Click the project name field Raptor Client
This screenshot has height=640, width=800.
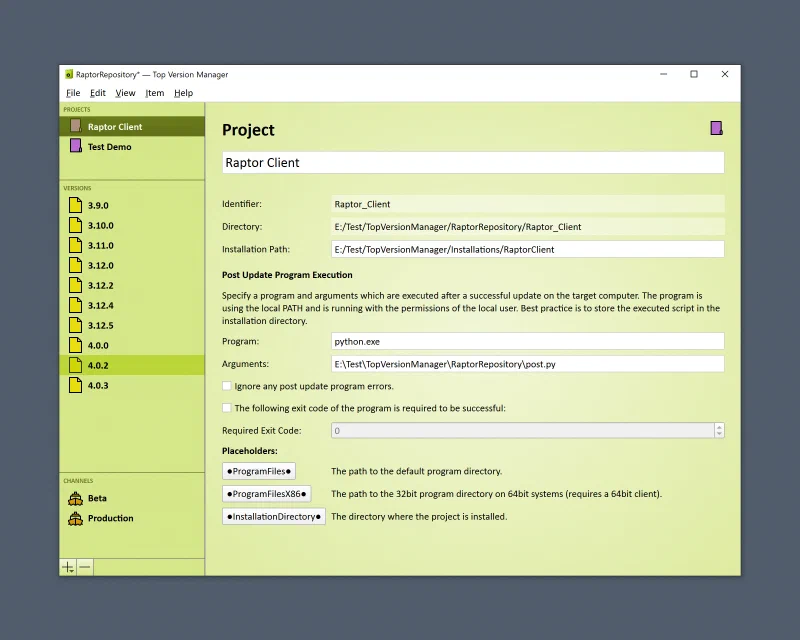pos(473,162)
